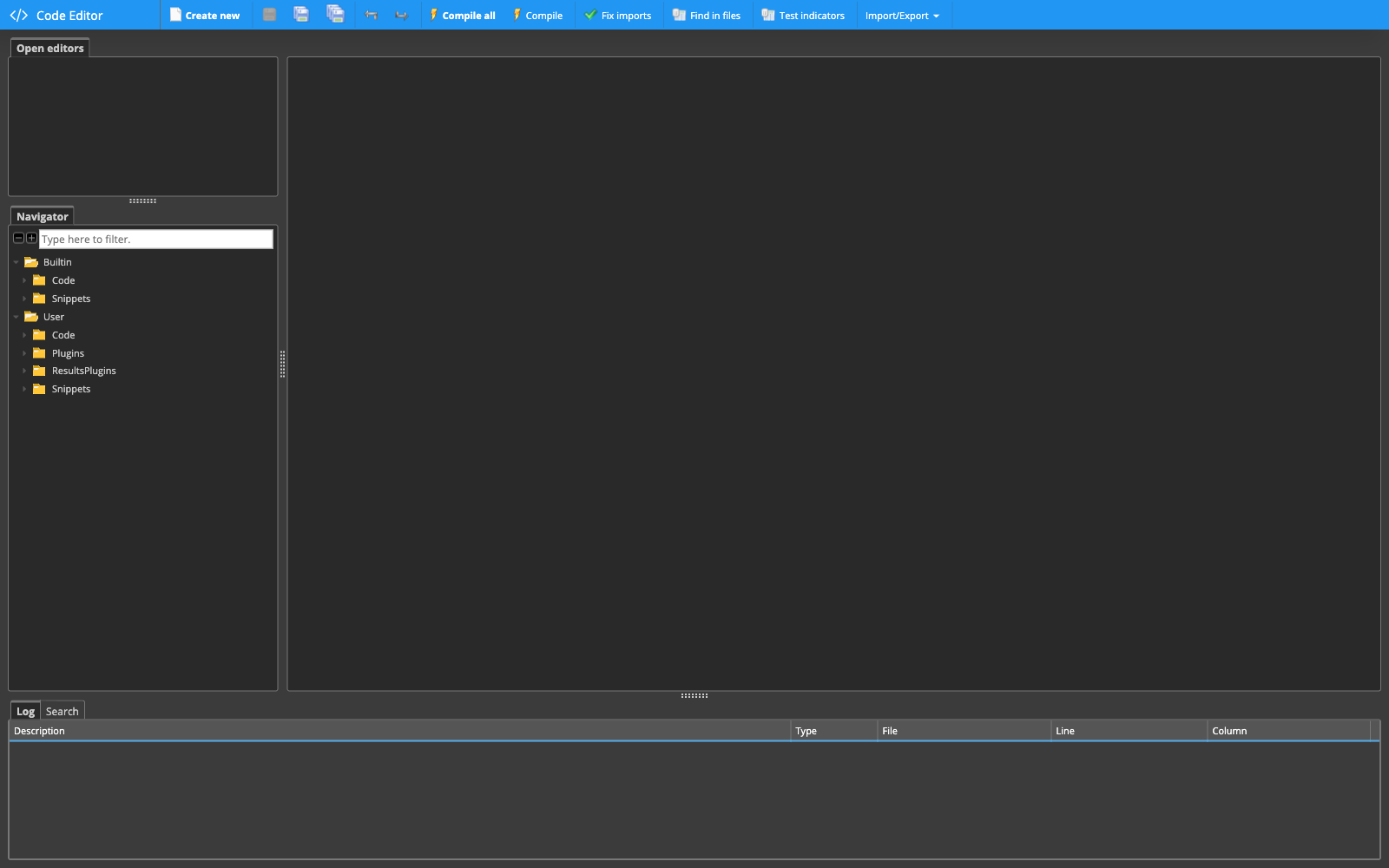Click the Redo arrow icon

(401, 15)
